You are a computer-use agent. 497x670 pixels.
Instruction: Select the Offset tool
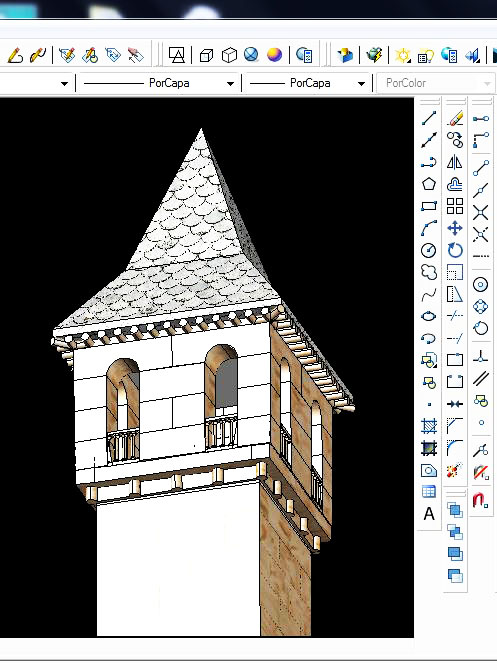tap(455, 184)
